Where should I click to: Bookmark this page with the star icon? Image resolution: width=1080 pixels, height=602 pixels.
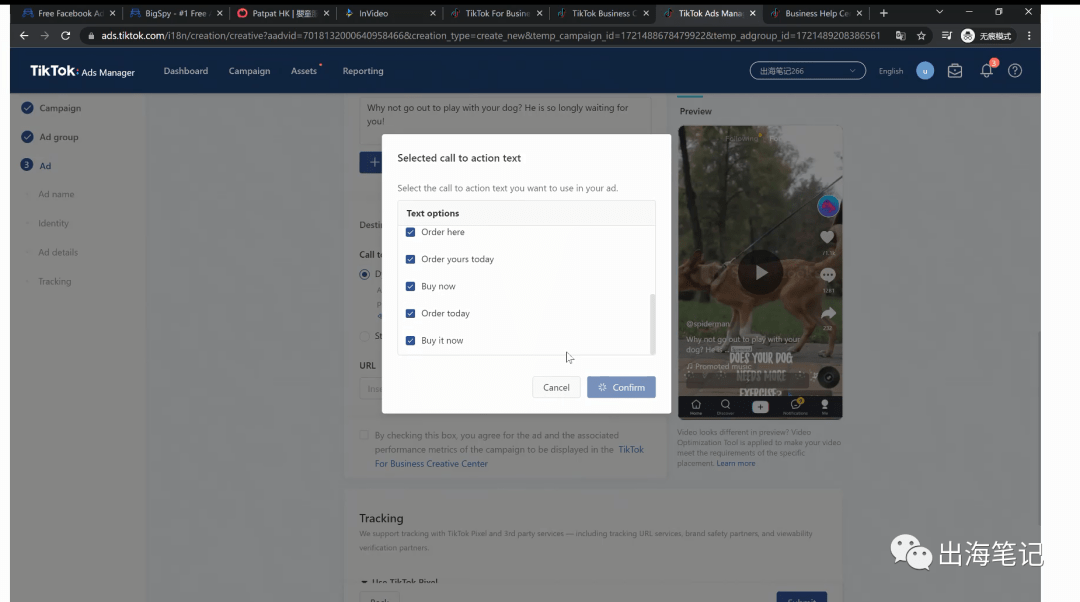point(921,36)
